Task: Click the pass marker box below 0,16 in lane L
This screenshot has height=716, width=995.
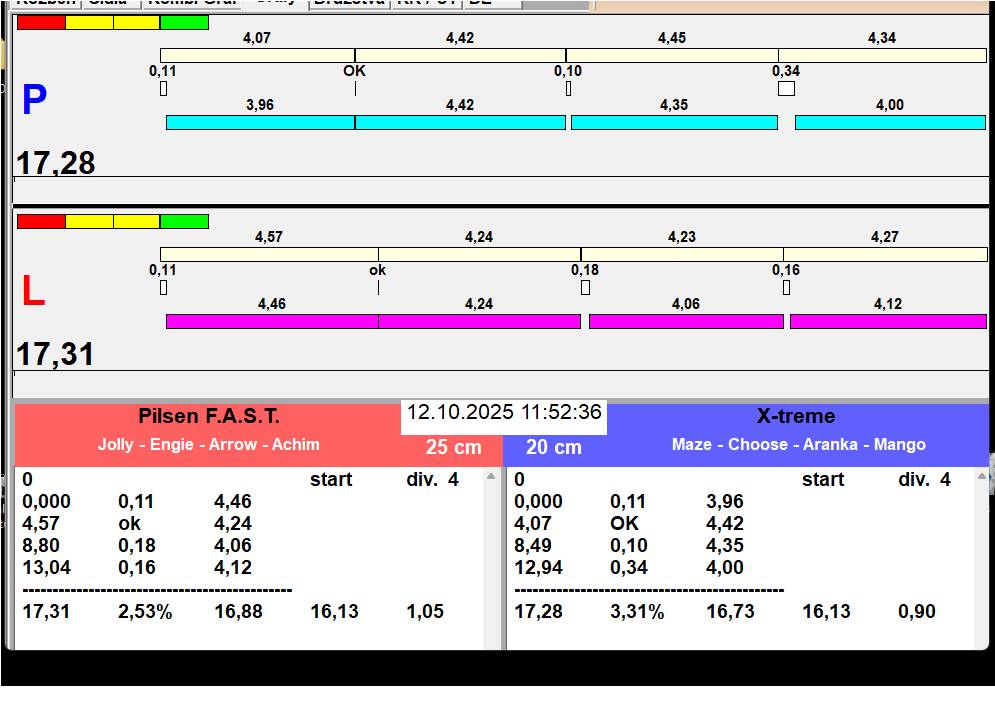Action: [786, 288]
